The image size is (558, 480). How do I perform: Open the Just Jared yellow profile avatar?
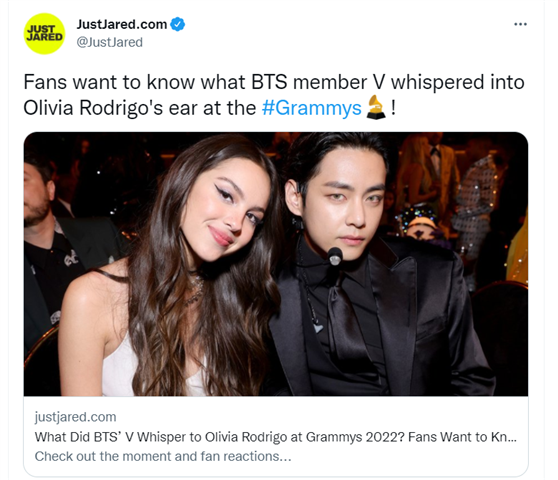[x=44, y=33]
